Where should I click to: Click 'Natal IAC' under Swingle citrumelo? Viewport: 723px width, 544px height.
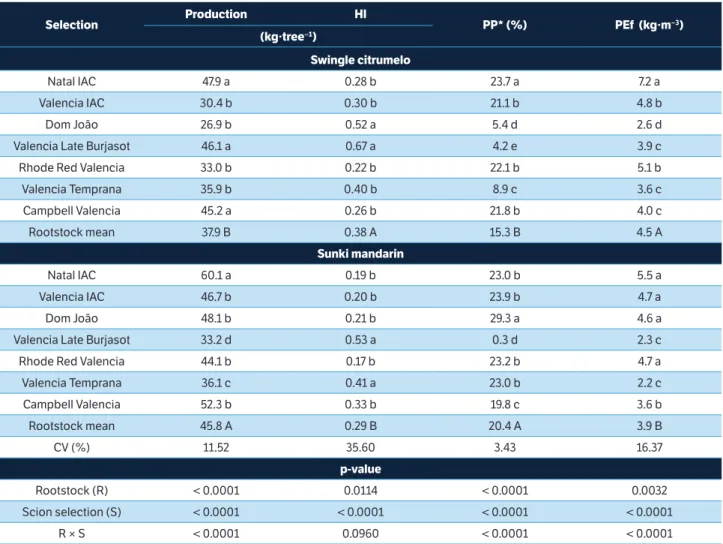click(71, 82)
